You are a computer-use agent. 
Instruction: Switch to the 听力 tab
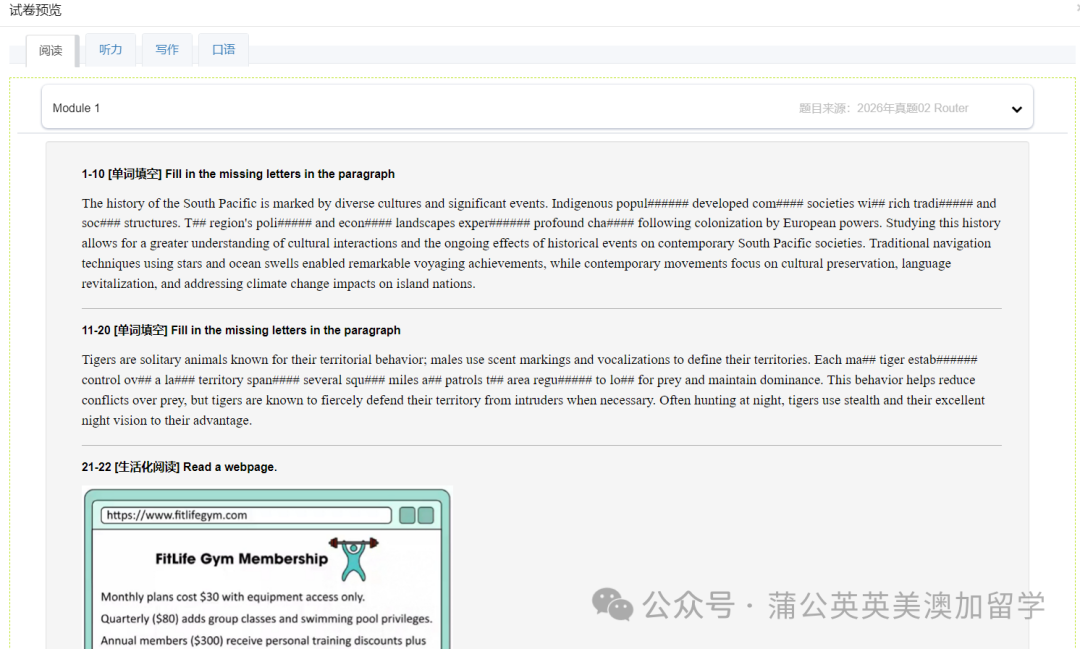click(x=110, y=50)
